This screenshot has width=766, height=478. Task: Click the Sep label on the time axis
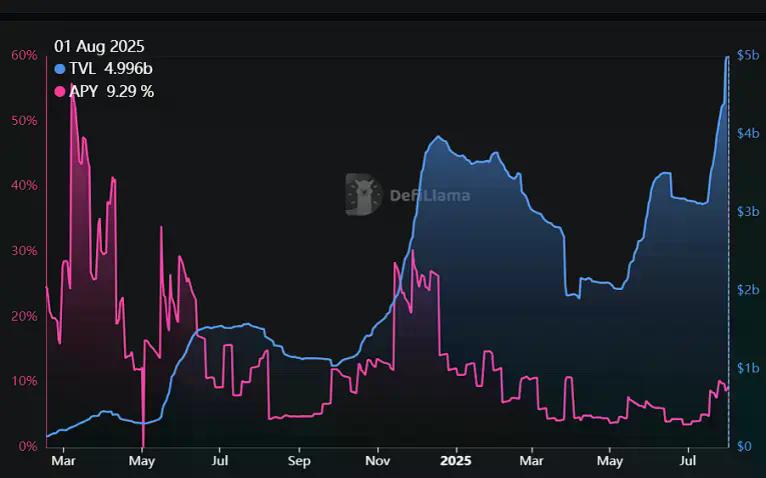(x=299, y=461)
